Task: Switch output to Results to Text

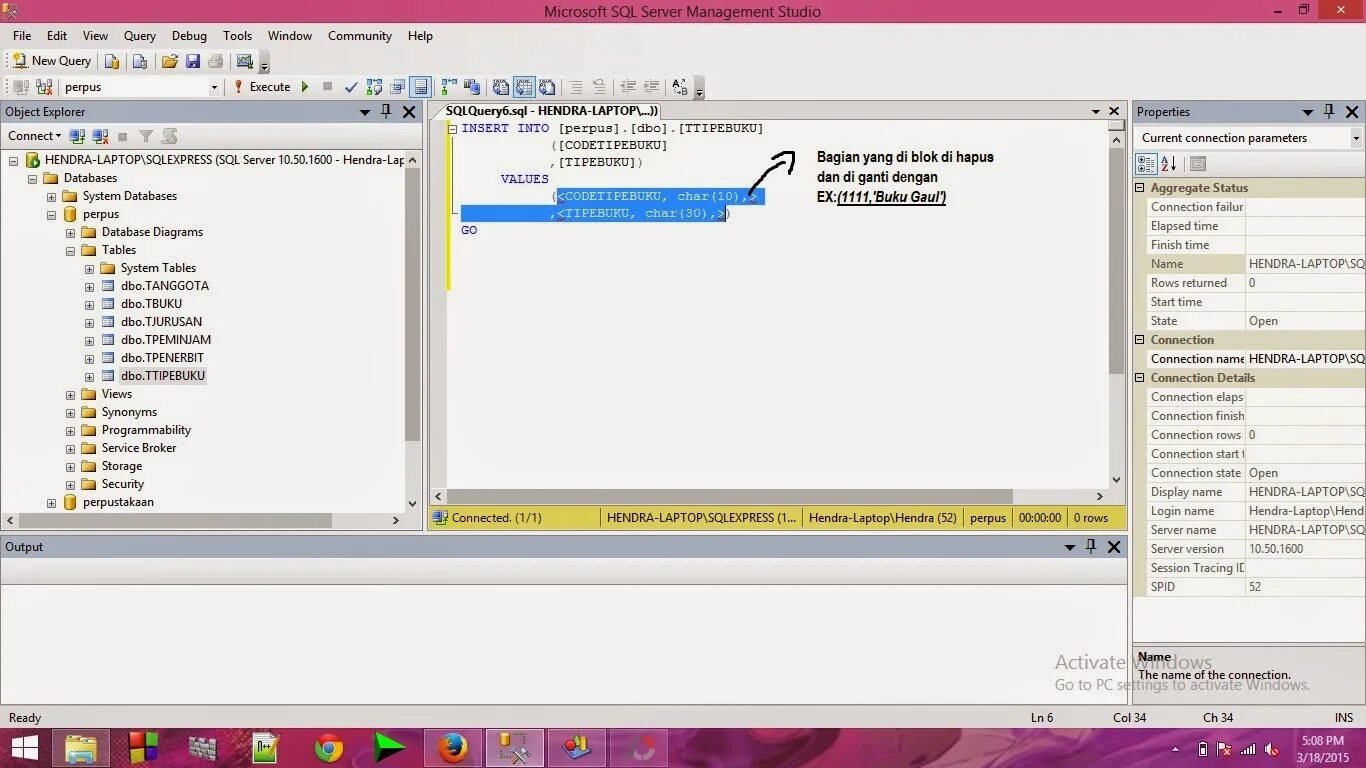Action: (x=501, y=87)
